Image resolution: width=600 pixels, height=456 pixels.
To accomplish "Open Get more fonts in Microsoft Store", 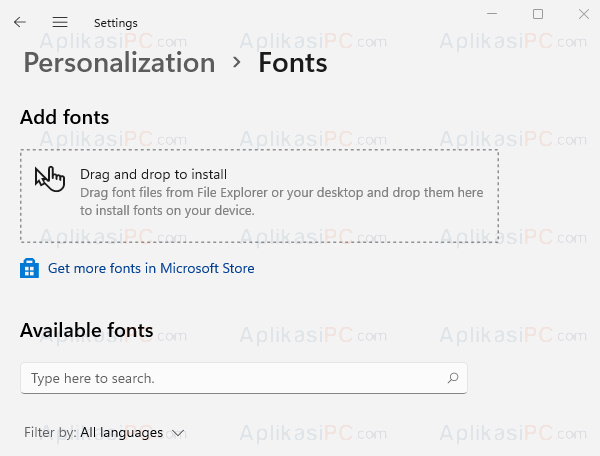I will tap(151, 268).
